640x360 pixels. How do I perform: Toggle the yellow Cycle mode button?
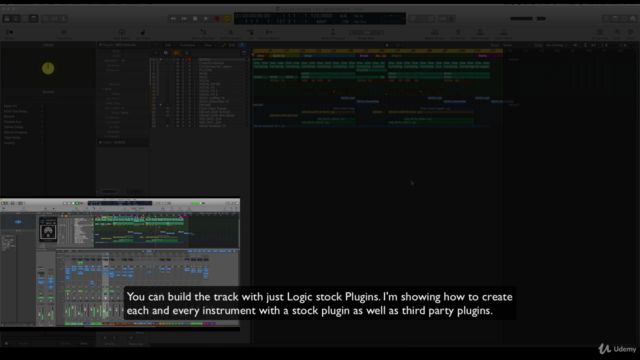click(x=227, y=18)
